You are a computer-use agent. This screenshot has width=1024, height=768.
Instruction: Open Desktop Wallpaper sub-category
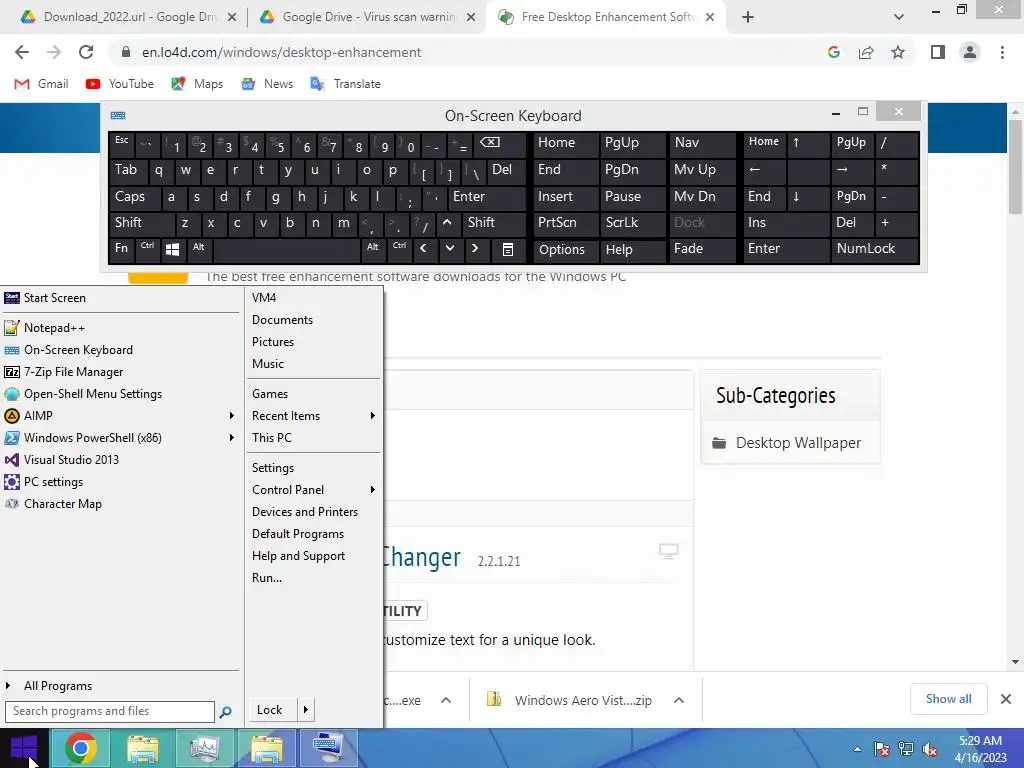pos(798,443)
